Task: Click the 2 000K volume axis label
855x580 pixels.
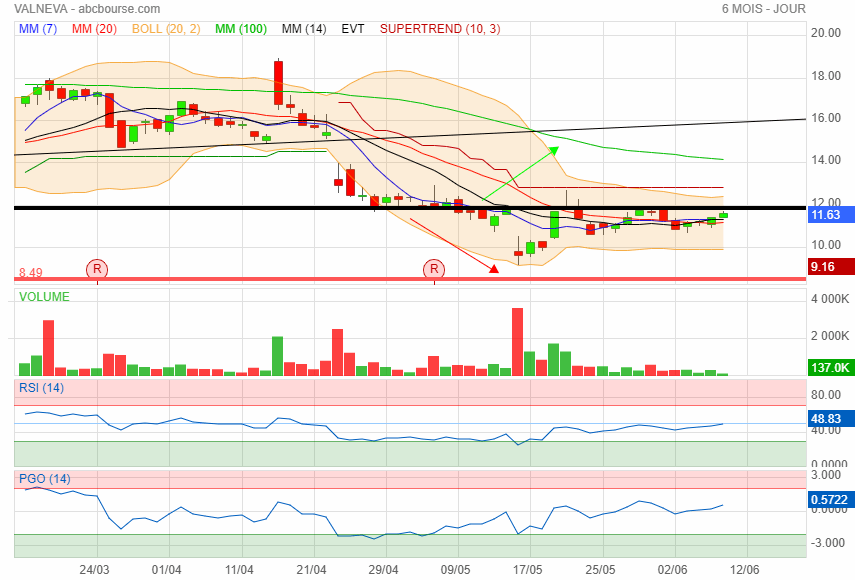Action: pos(830,336)
